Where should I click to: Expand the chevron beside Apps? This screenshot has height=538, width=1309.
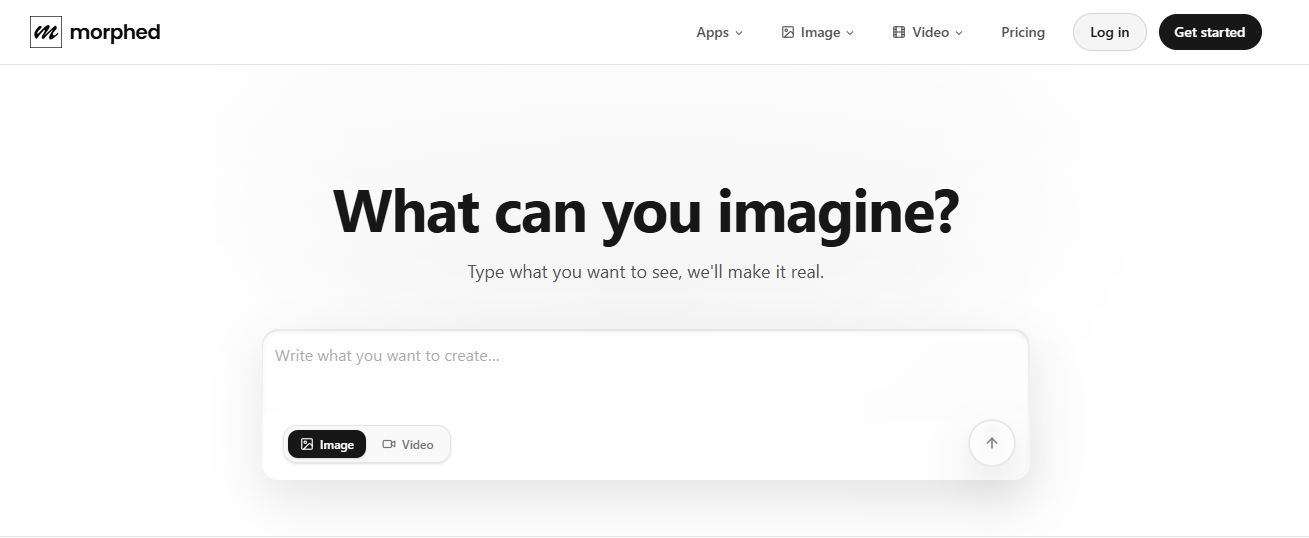click(739, 33)
